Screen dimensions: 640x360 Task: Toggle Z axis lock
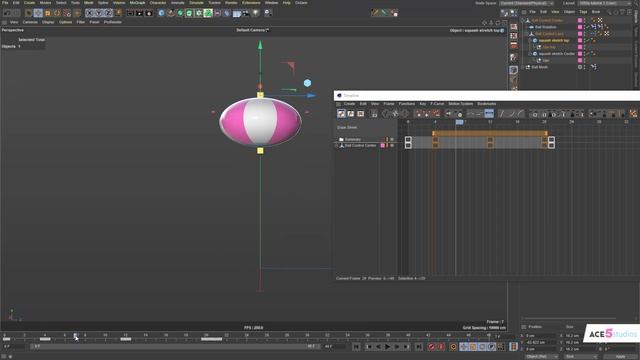click(x=109, y=13)
